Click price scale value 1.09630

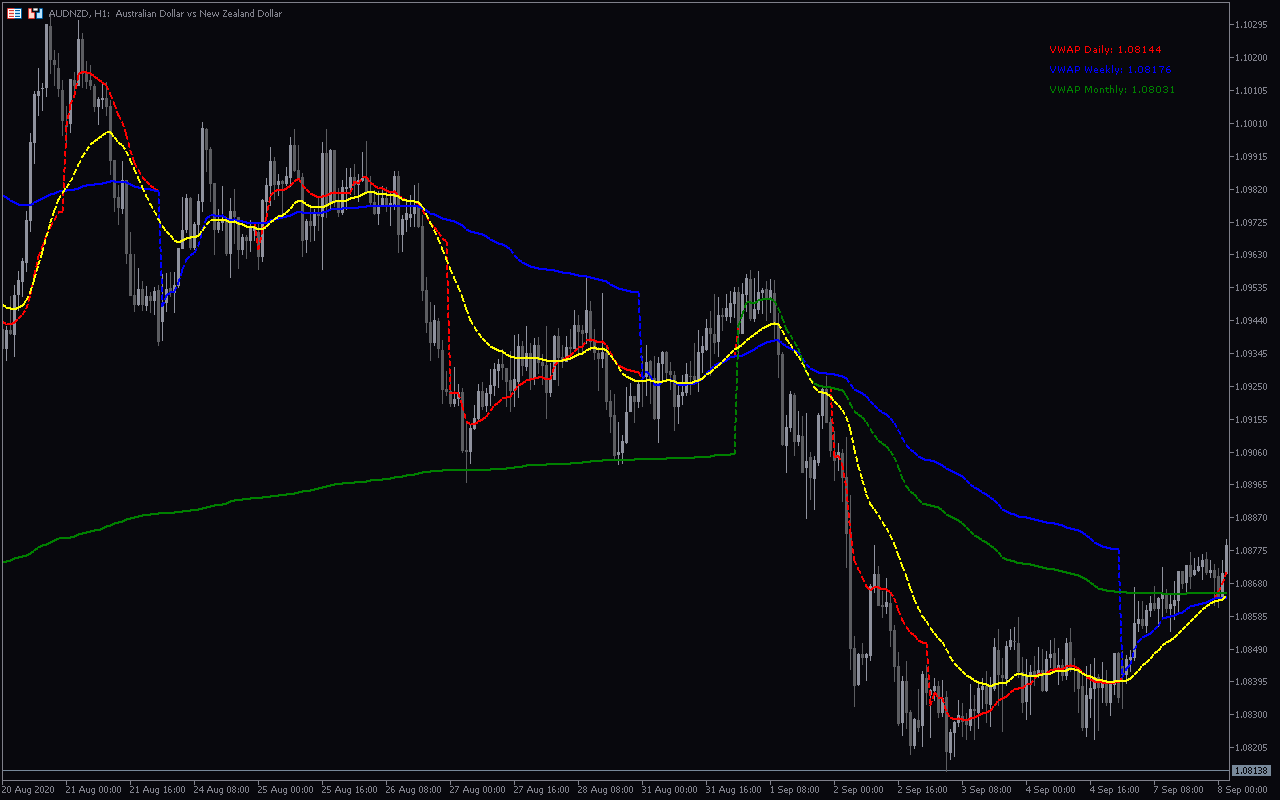point(1254,255)
